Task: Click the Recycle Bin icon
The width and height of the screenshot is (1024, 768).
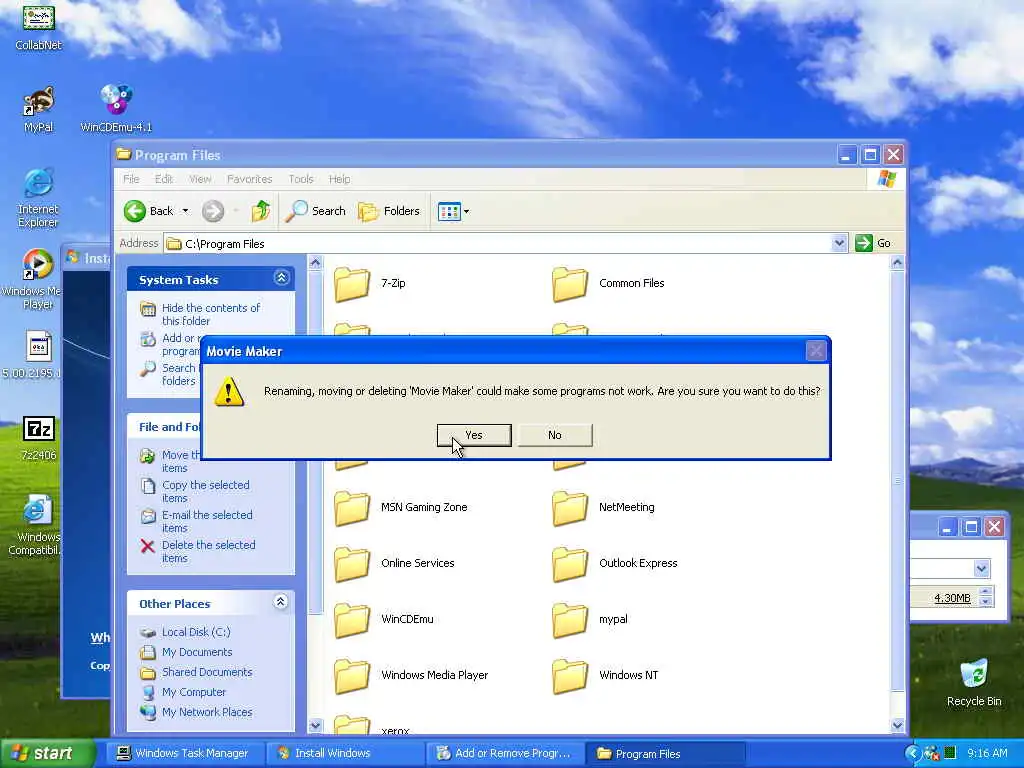Action: [974, 674]
